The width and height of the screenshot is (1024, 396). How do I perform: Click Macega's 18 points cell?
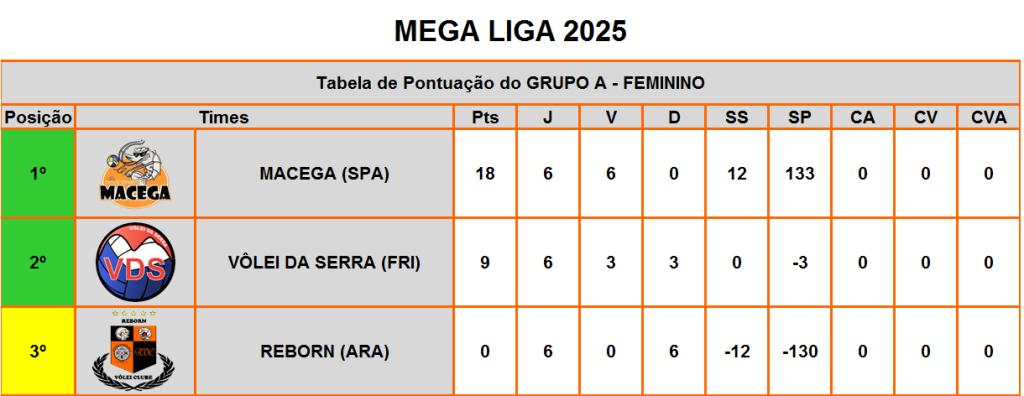[485, 173]
